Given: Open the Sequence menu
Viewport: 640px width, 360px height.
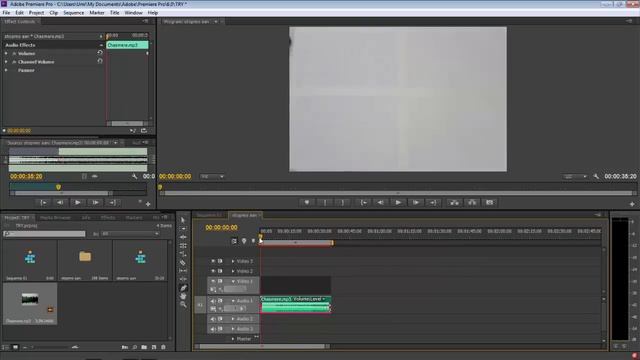Looking at the screenshot, I should coord(73,13).
